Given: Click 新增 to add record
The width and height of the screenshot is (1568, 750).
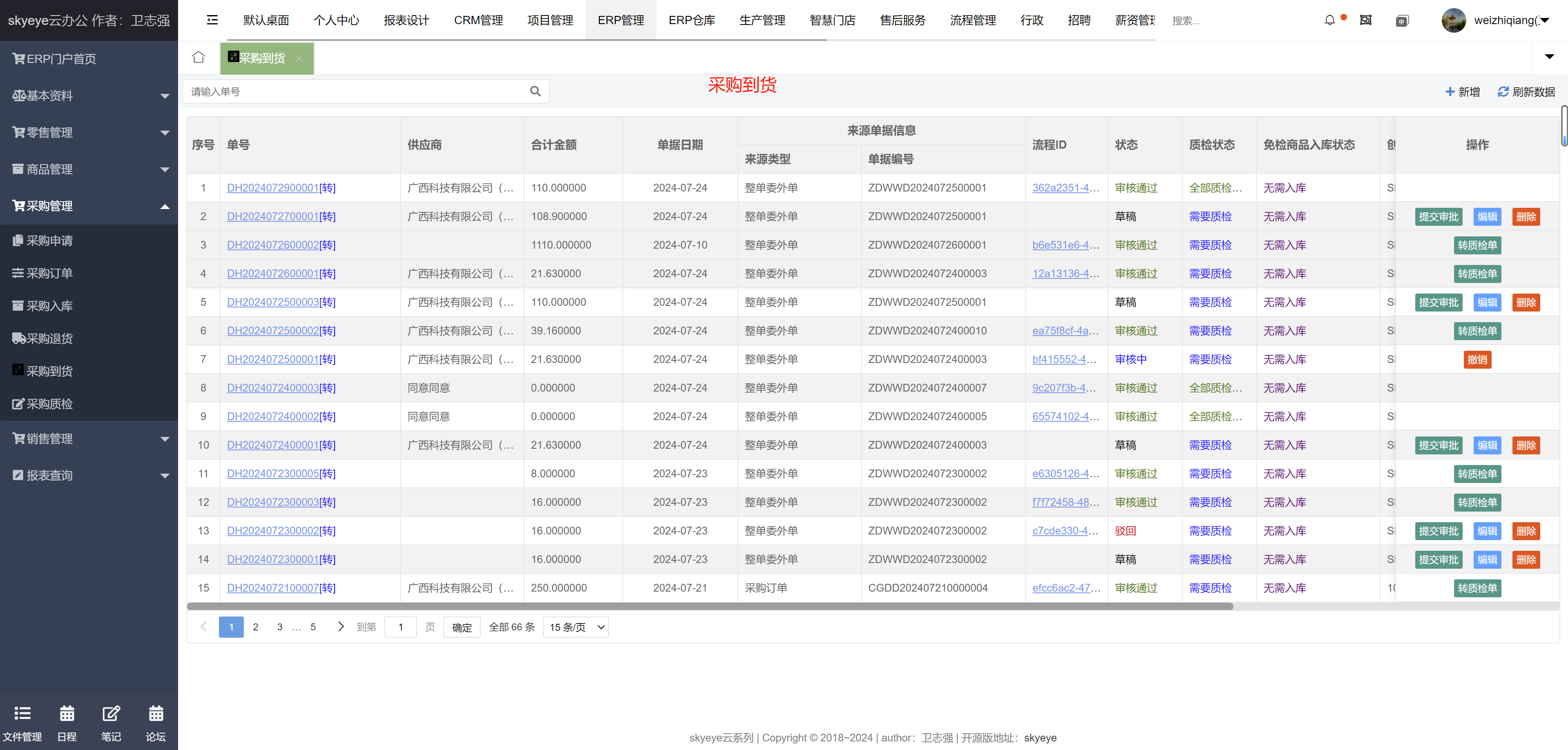Looking at the screenshot, I should point(1462,91).
